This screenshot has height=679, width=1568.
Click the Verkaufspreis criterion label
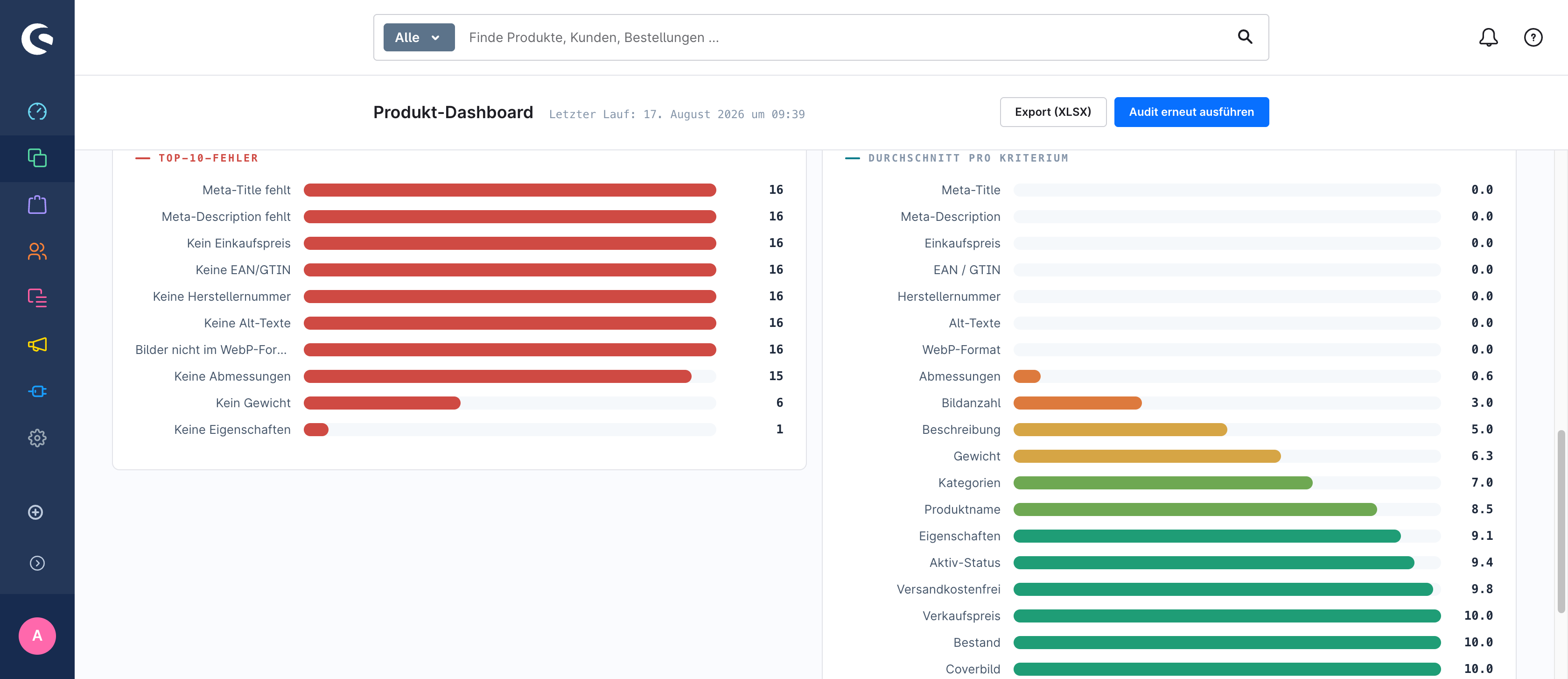pos(961,616)
